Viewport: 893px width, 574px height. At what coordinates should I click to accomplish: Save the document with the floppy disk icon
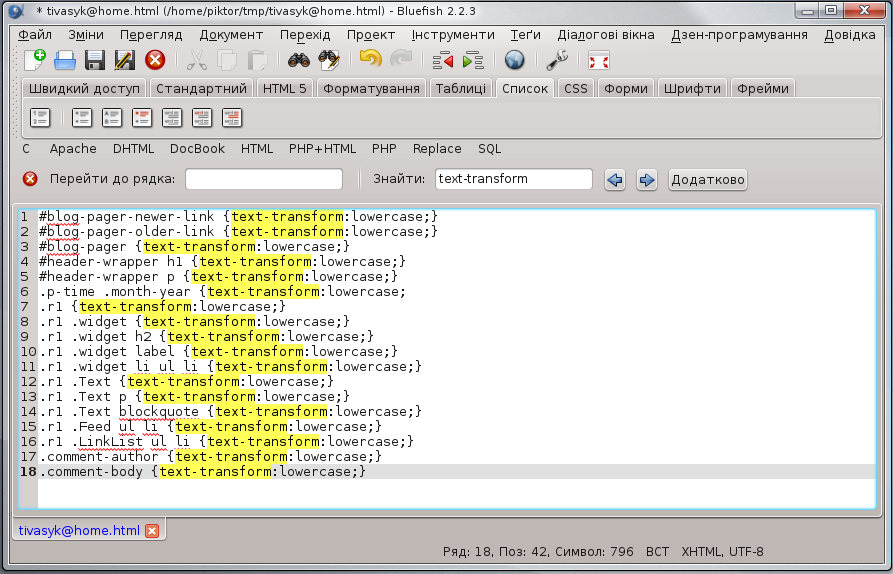pyautogui.click(x=95, y=60)
